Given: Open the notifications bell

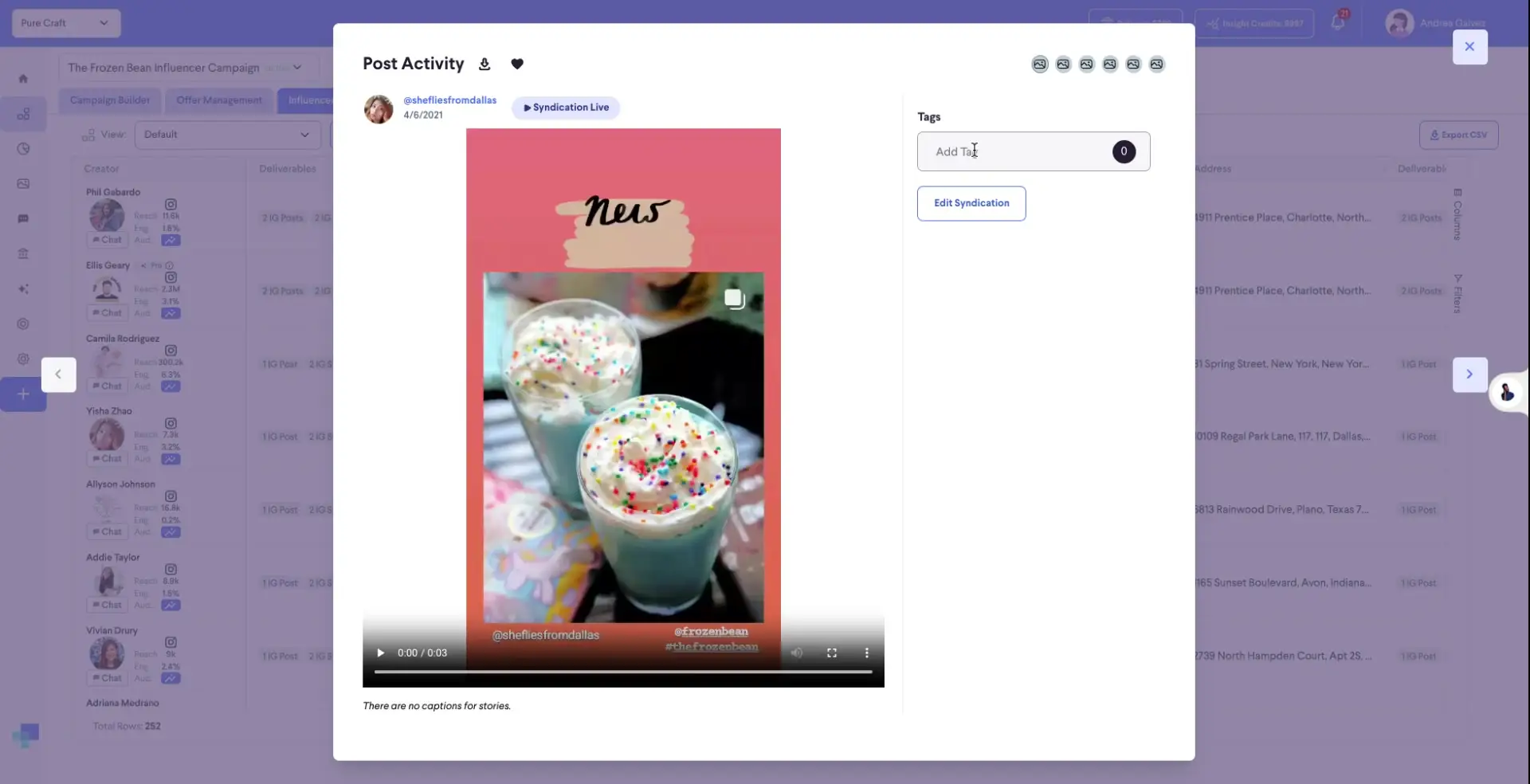Looking at the screenshot, I should coord(1338,22).
